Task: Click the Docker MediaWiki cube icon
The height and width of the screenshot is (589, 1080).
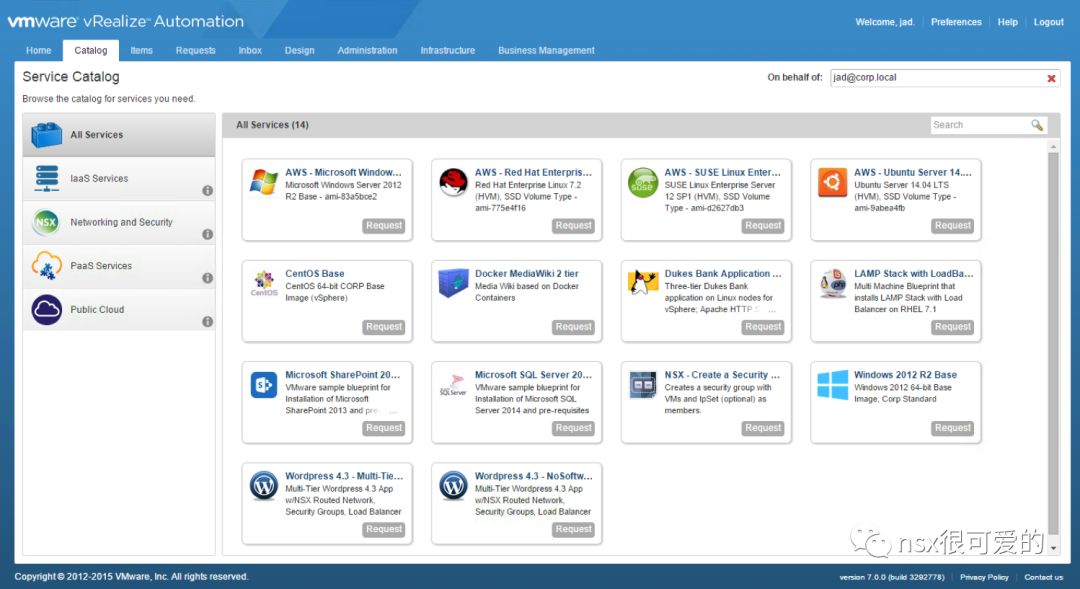Action: (453, 283)
